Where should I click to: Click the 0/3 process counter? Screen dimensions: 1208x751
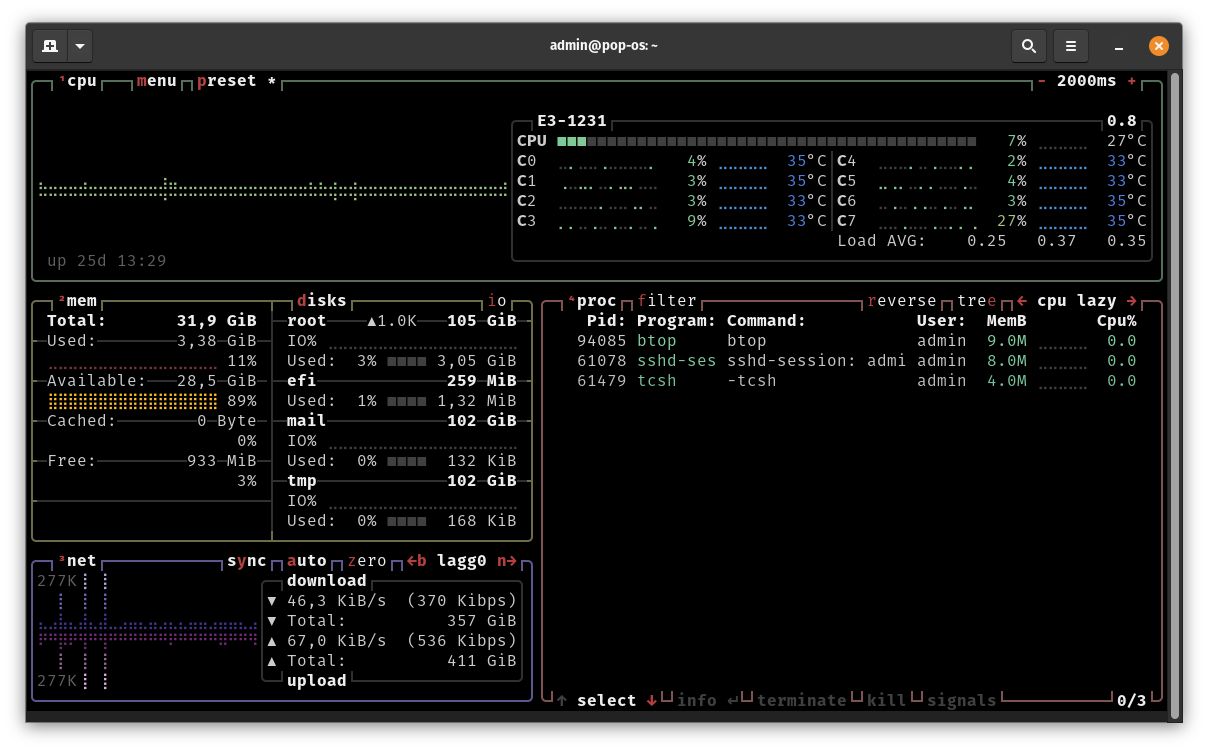click(x=1132, y=701)
